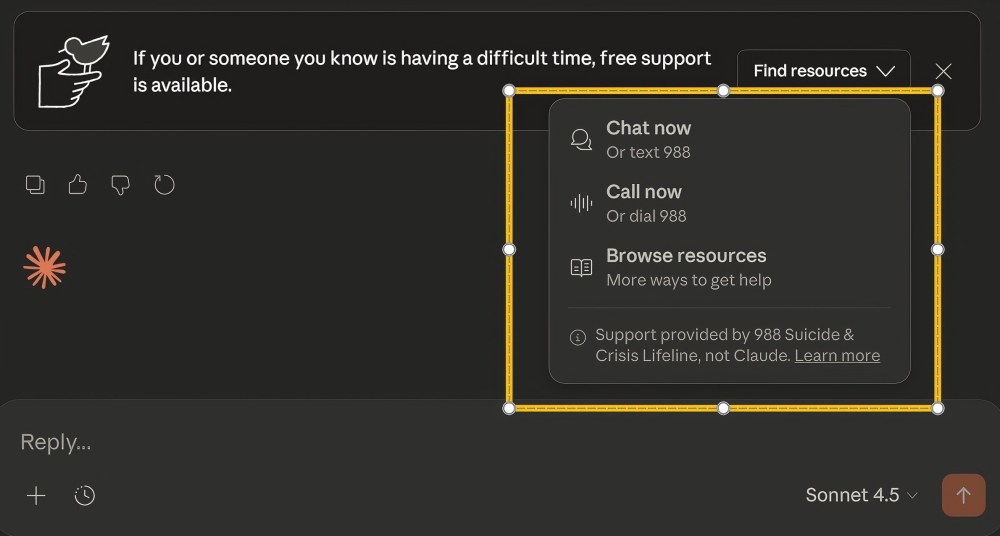The image size is (1000, 536).
Task: Select Chat now menu option
Action: [x=648, y=139]
